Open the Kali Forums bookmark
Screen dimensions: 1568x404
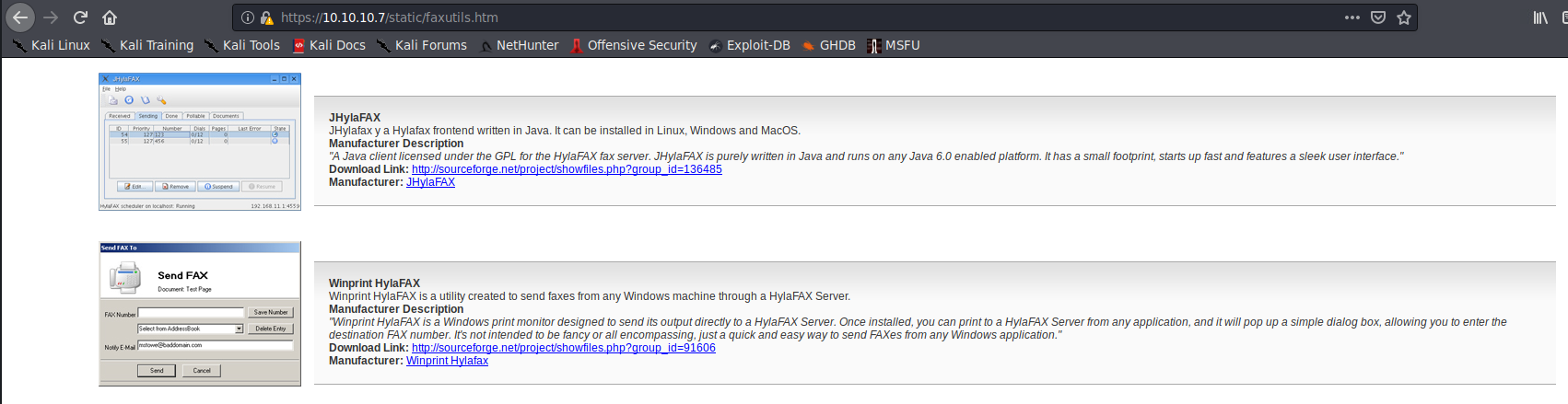[x=422, y=45]
